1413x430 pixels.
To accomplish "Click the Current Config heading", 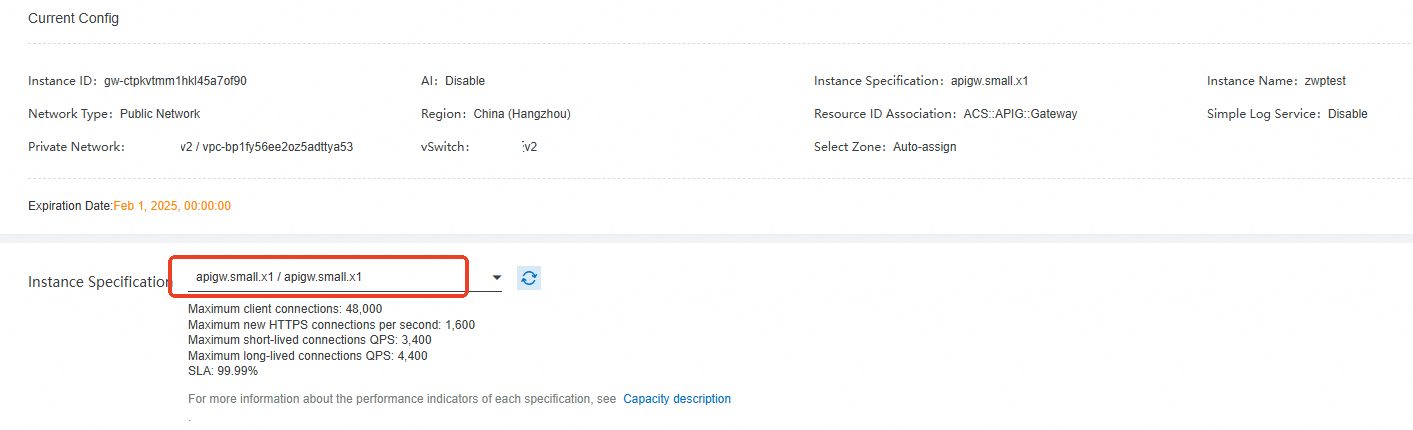I will coord(73,19).
